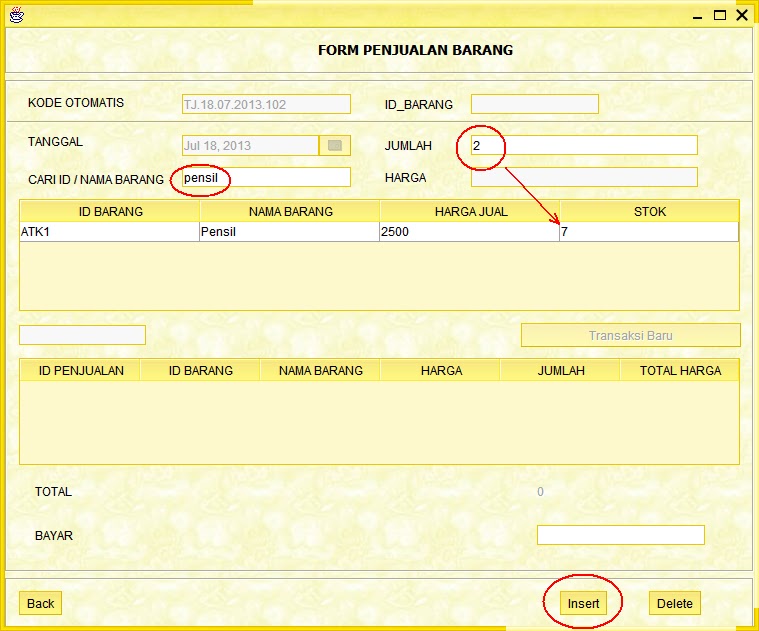The height and width of the screenshot is (631, 759).
Task: Select the ATK1 cell
Action: (110, 232)
